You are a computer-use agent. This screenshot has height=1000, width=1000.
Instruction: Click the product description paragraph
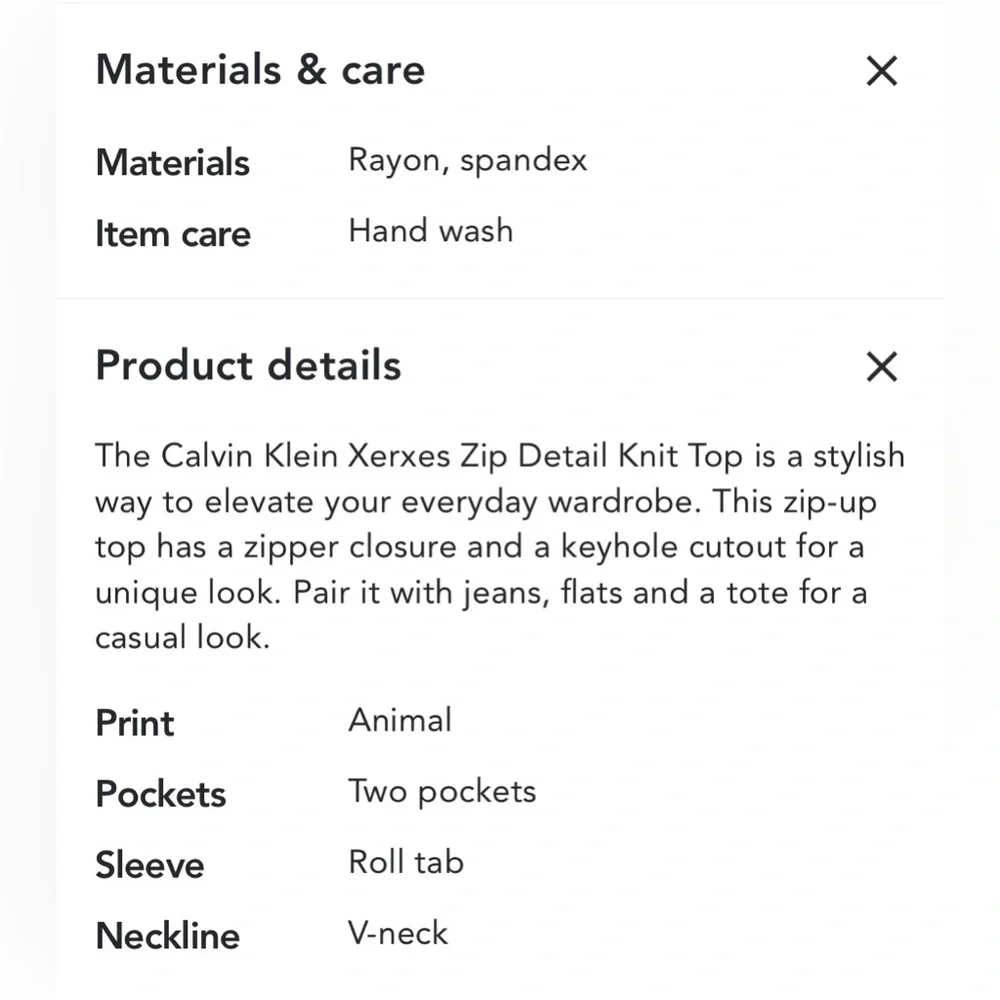pyautogui.click(x=500, y=546)
